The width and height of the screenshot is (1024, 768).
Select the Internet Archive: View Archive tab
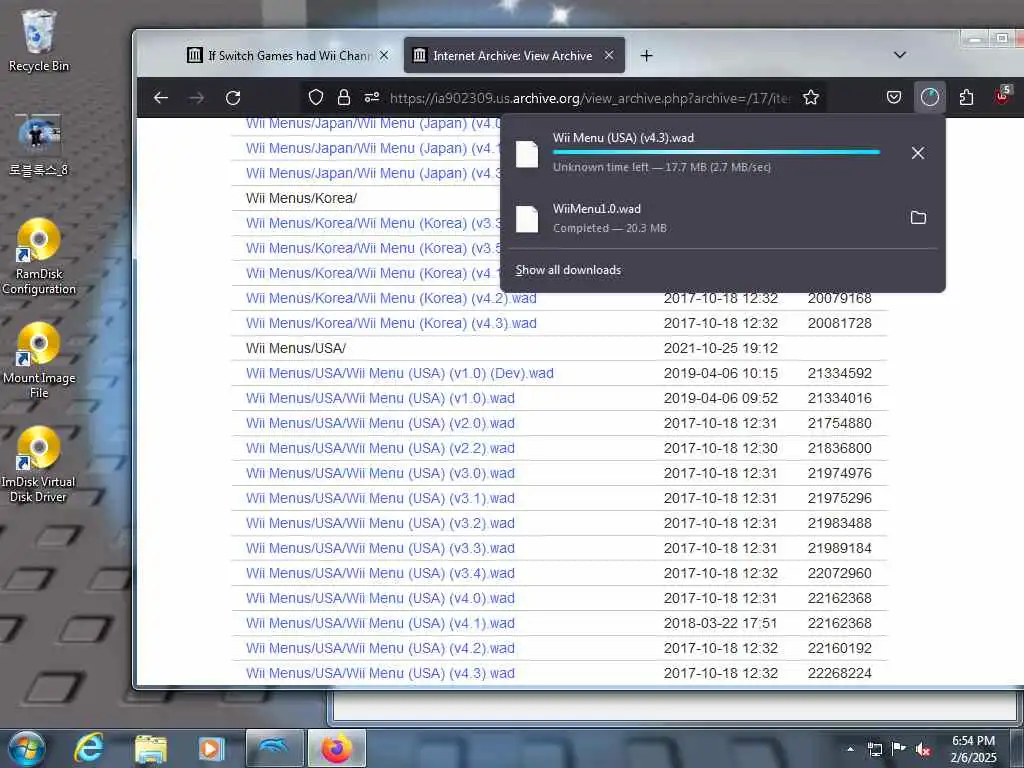(x=514, y=56)
